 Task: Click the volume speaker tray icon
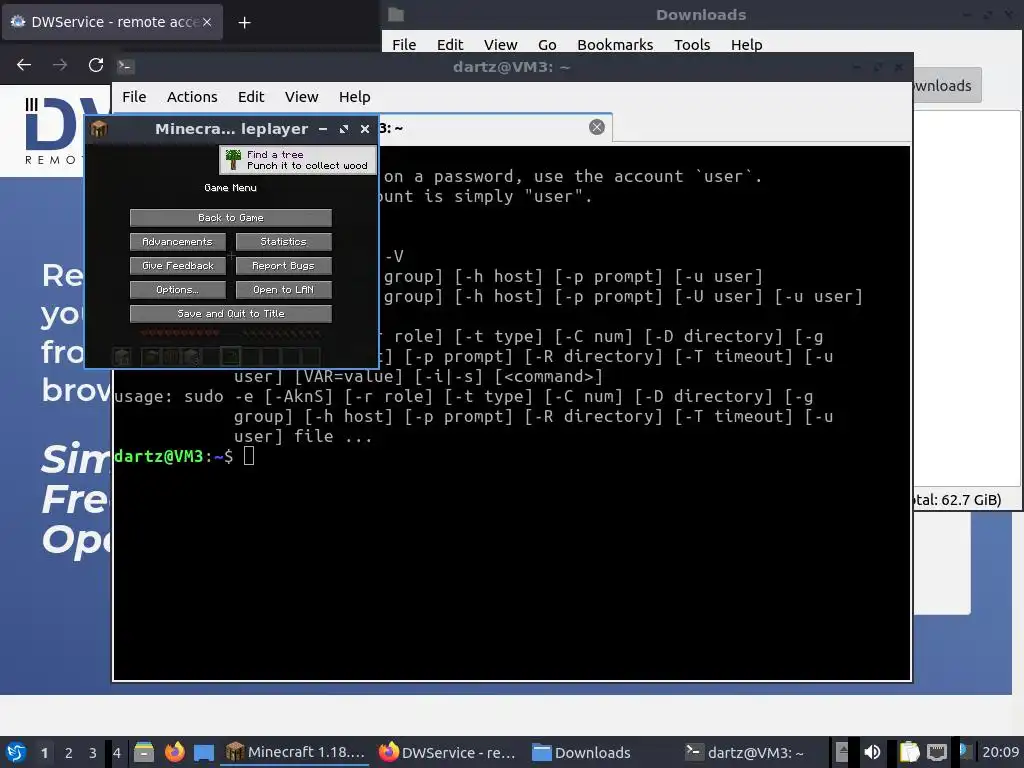pyautogui.click(x=872, y=752)
